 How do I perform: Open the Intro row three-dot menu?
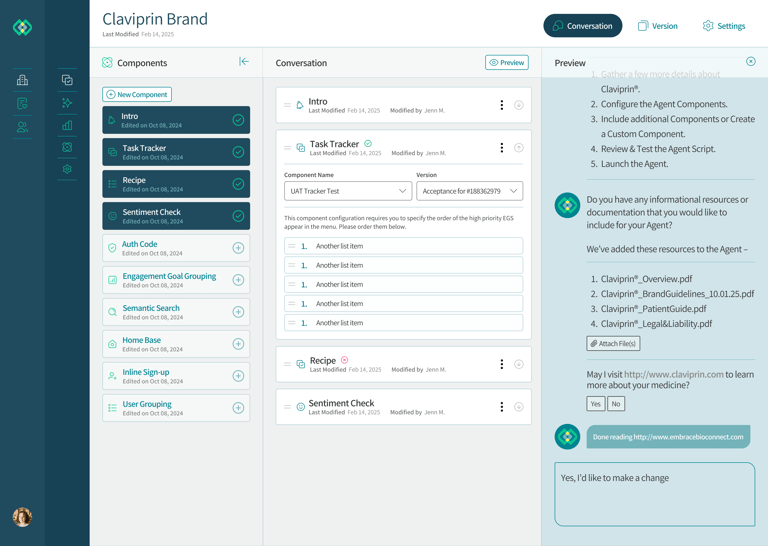pyautogui.click(x=502, y=105)
